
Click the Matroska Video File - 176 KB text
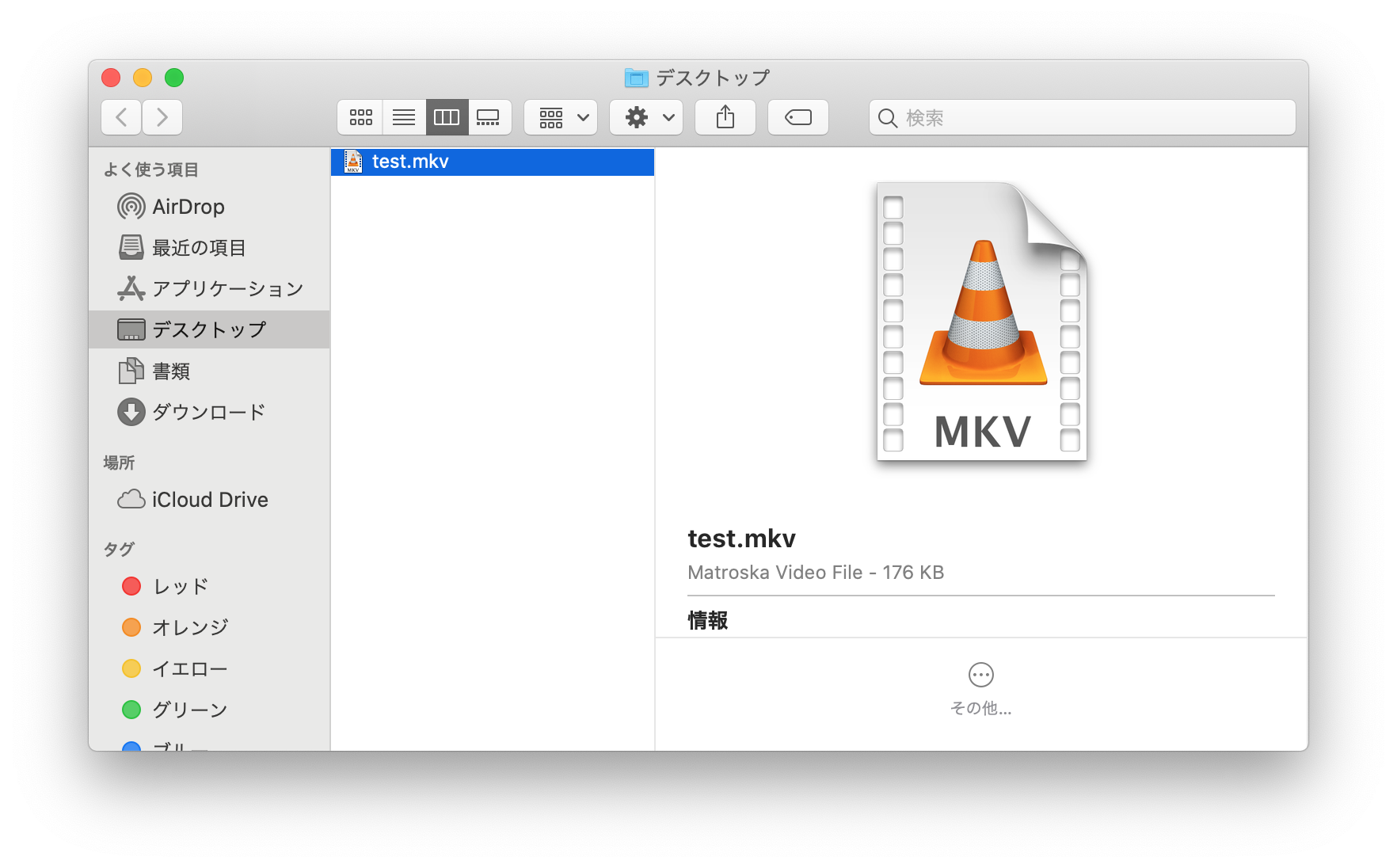[816, 573]
